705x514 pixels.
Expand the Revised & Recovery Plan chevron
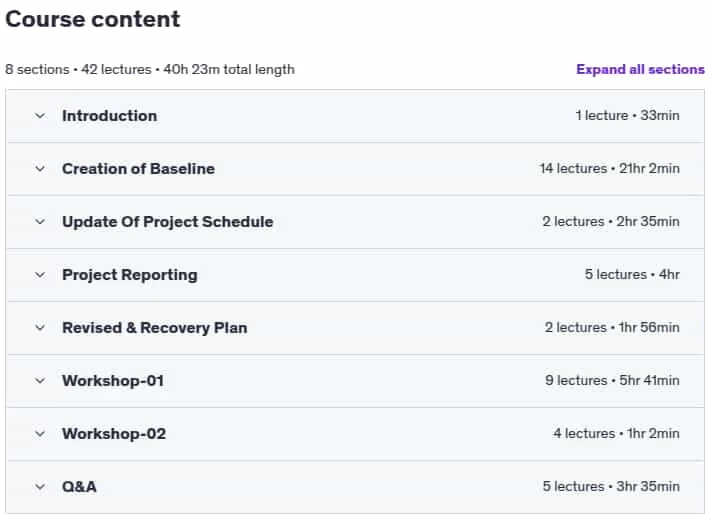[x=40, y=328]
